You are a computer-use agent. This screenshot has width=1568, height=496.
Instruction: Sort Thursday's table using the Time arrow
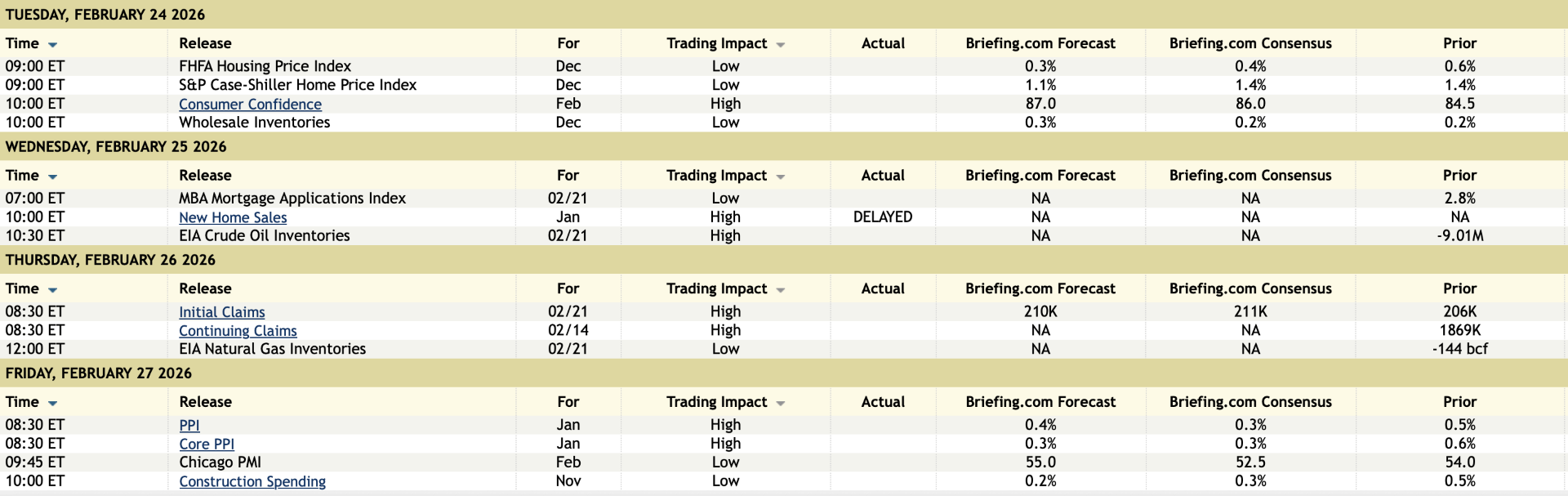(53, 290)
